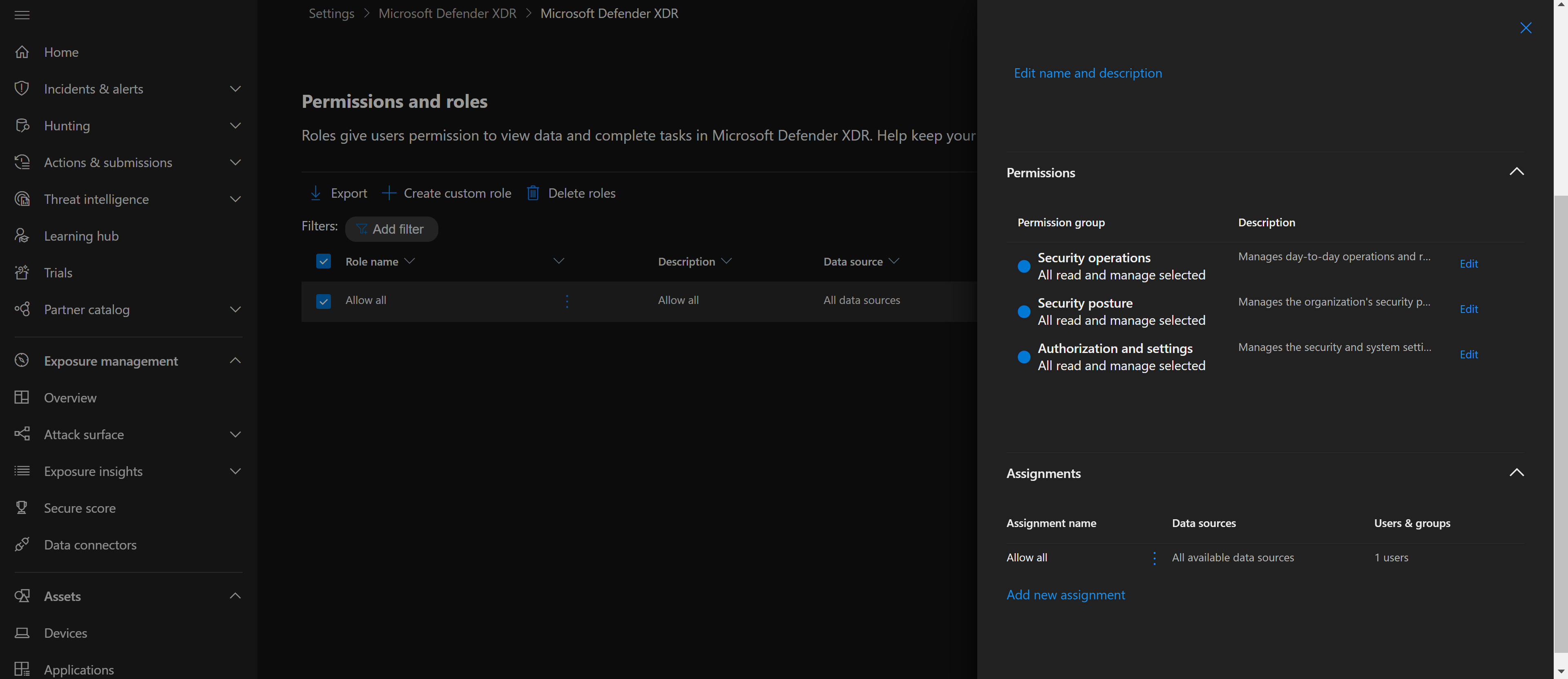
Task: Click the Devices laptop icon
Action: coord(22,633)
